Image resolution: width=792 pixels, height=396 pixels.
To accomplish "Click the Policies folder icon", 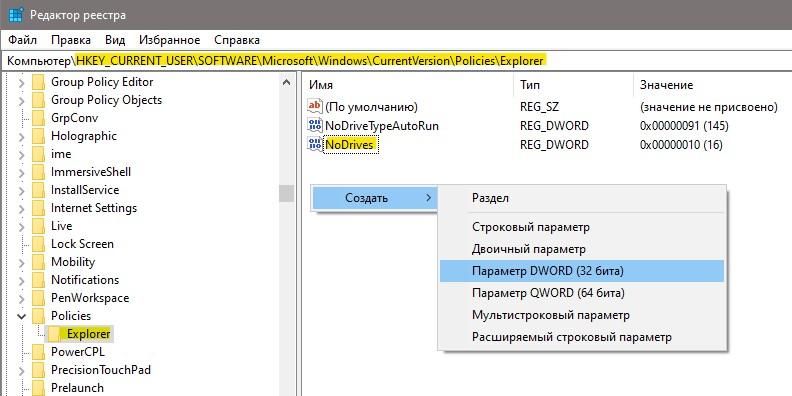I will pos(38,316).
